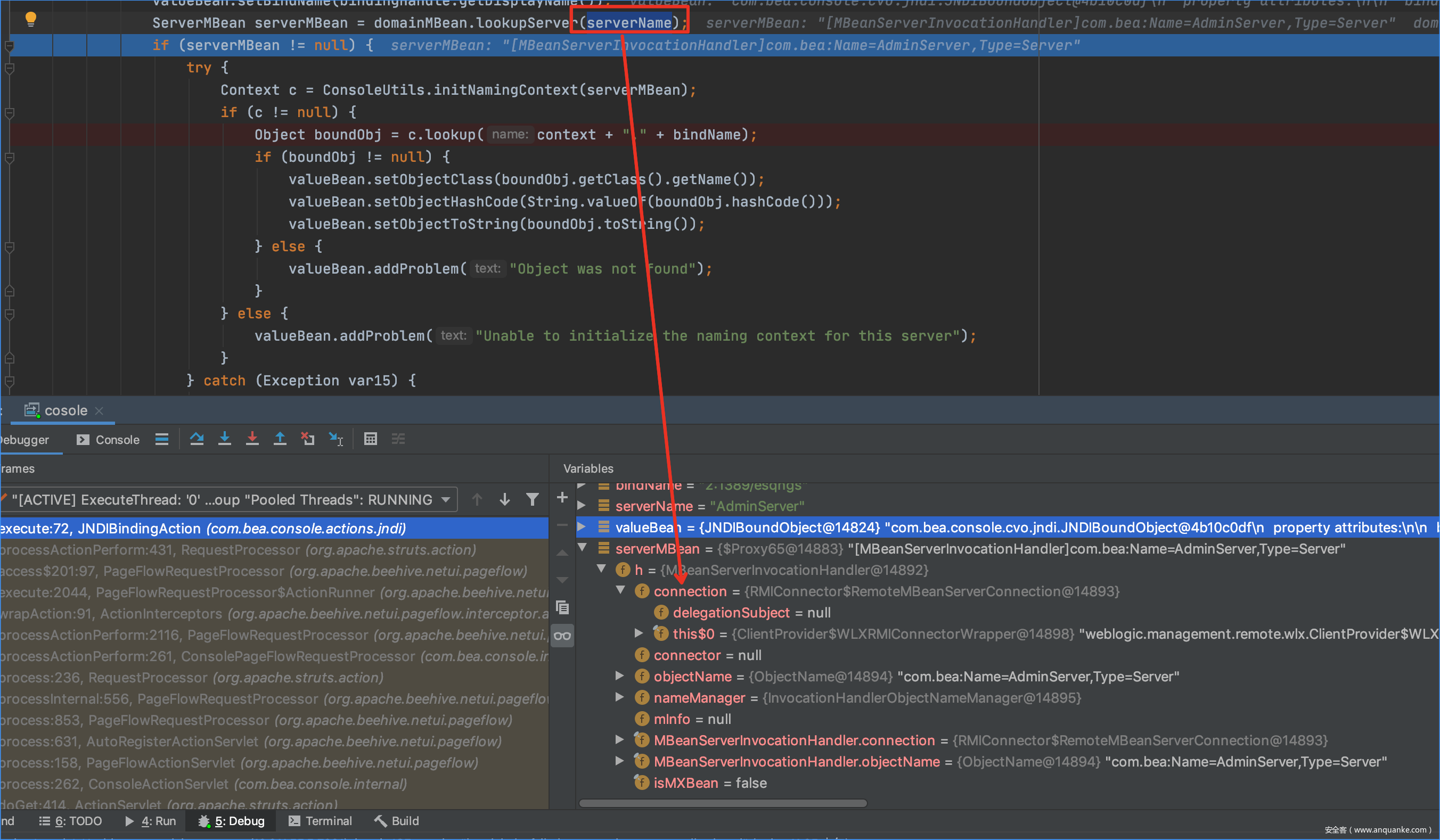The height and width of the screenshot is (840, 1440).
Task: Click the Step Over debugger icon
Action: click(x=197, y=439)
